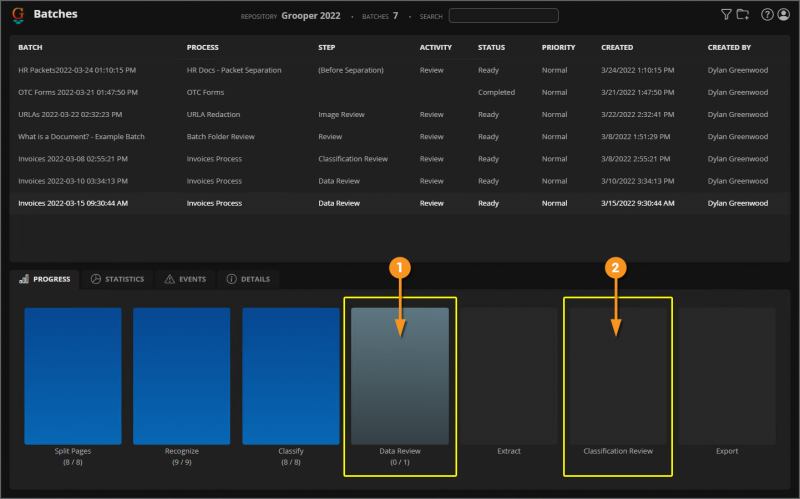Sort by the PROCESS column header
Image resolution: width=800 pixels, height=499 pixels.
click(203, 47)
